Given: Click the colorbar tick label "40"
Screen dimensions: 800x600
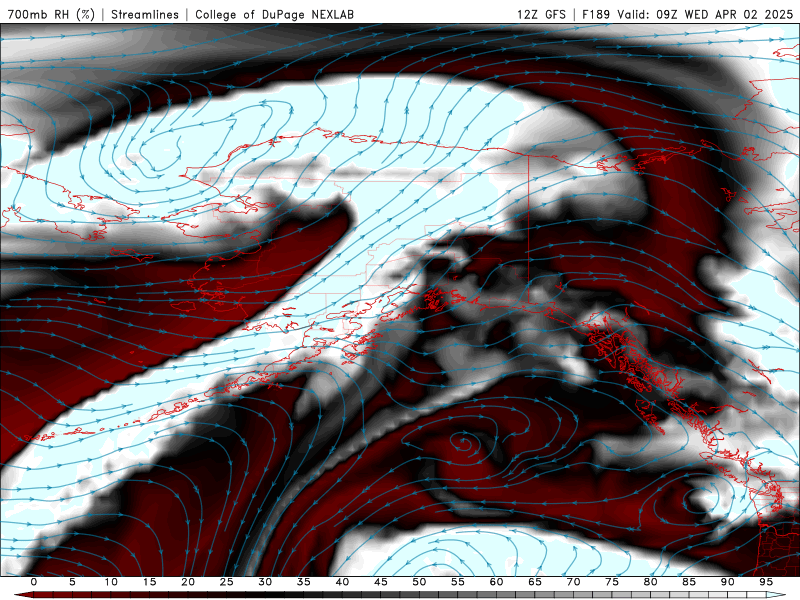Looking at the screenshot, I should coord(342,582).
